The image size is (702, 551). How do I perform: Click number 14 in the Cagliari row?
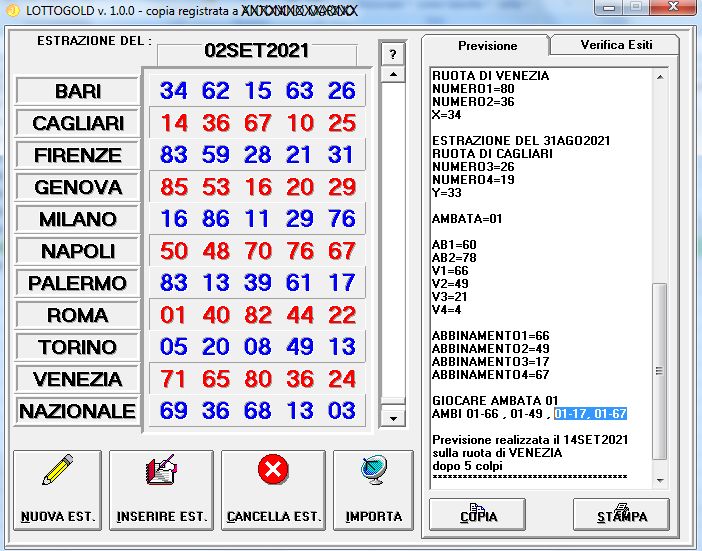coord(174,123)
